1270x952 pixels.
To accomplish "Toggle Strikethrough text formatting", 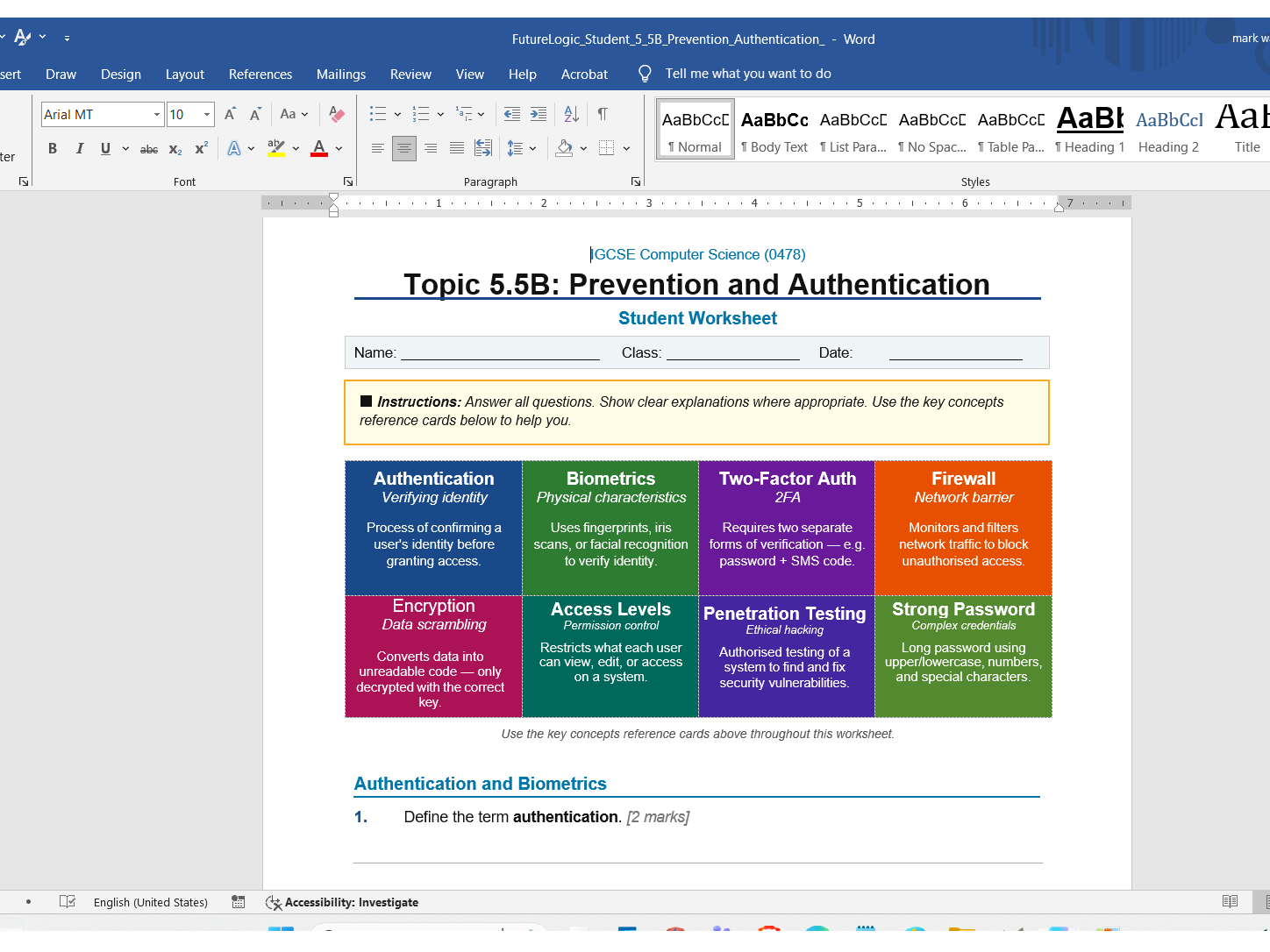I will pyautogui.click(x=149, y=149).
